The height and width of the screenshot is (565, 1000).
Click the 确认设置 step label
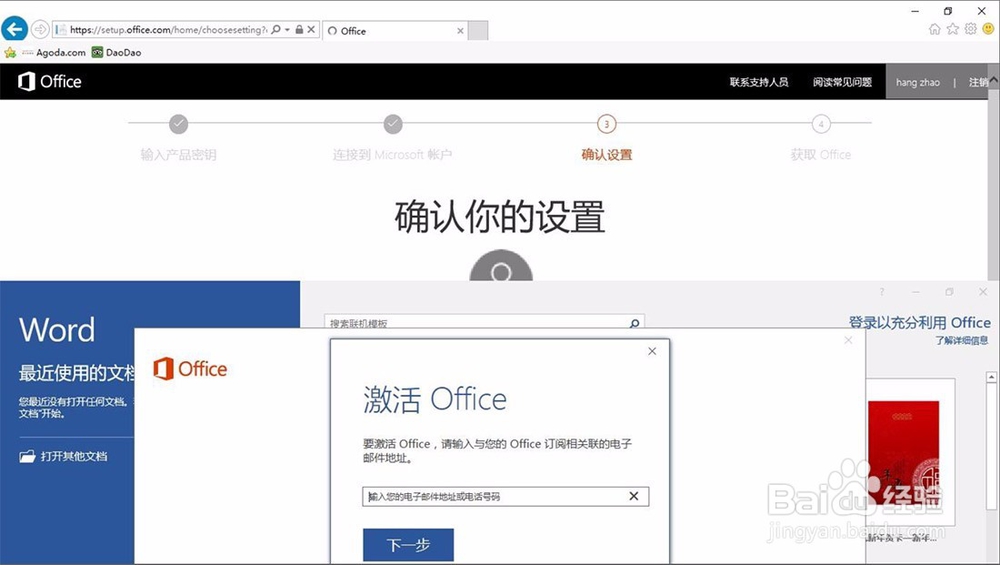[x=607, y=154]
